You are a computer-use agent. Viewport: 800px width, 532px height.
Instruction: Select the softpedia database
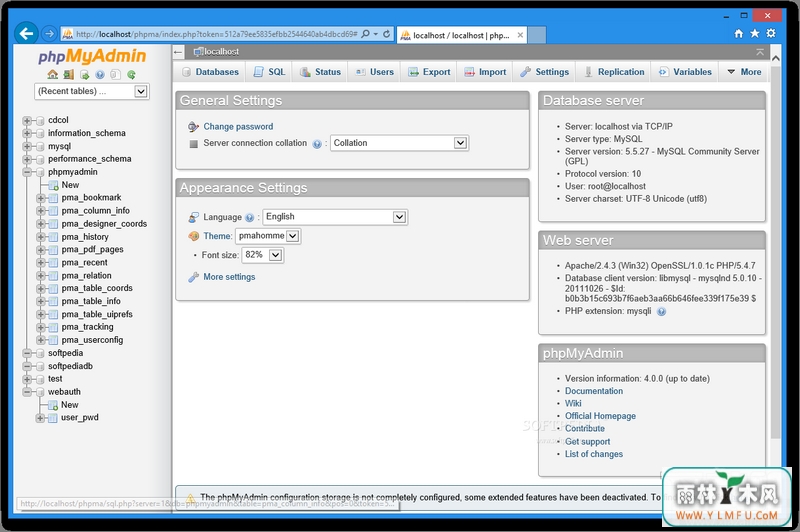click(x=65, y=353)
